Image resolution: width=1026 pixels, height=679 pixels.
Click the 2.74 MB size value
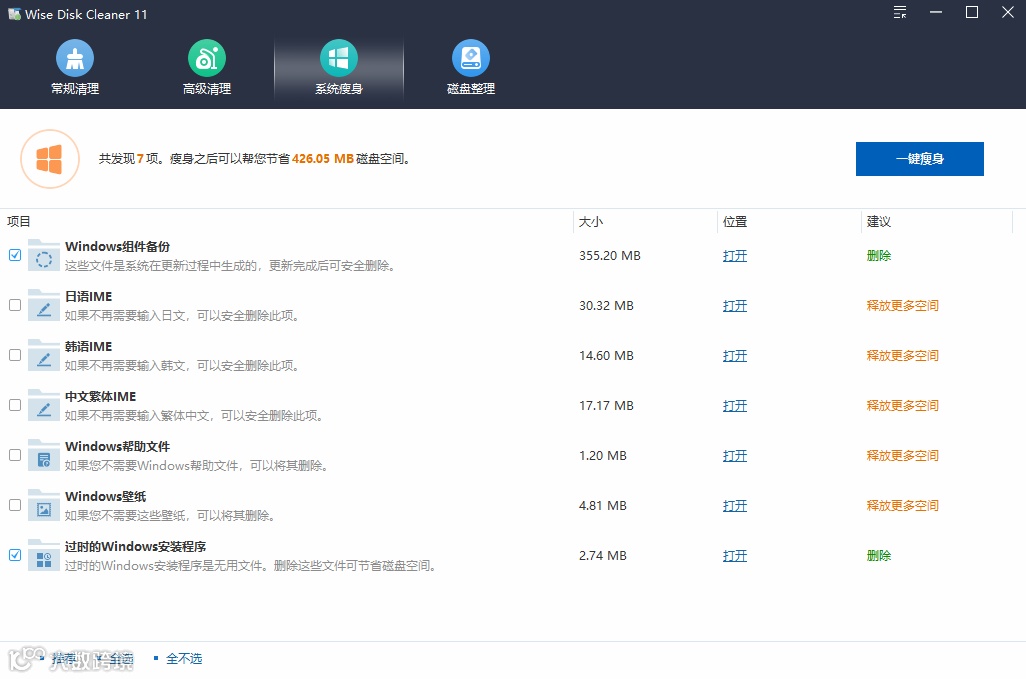coord(603,556)
